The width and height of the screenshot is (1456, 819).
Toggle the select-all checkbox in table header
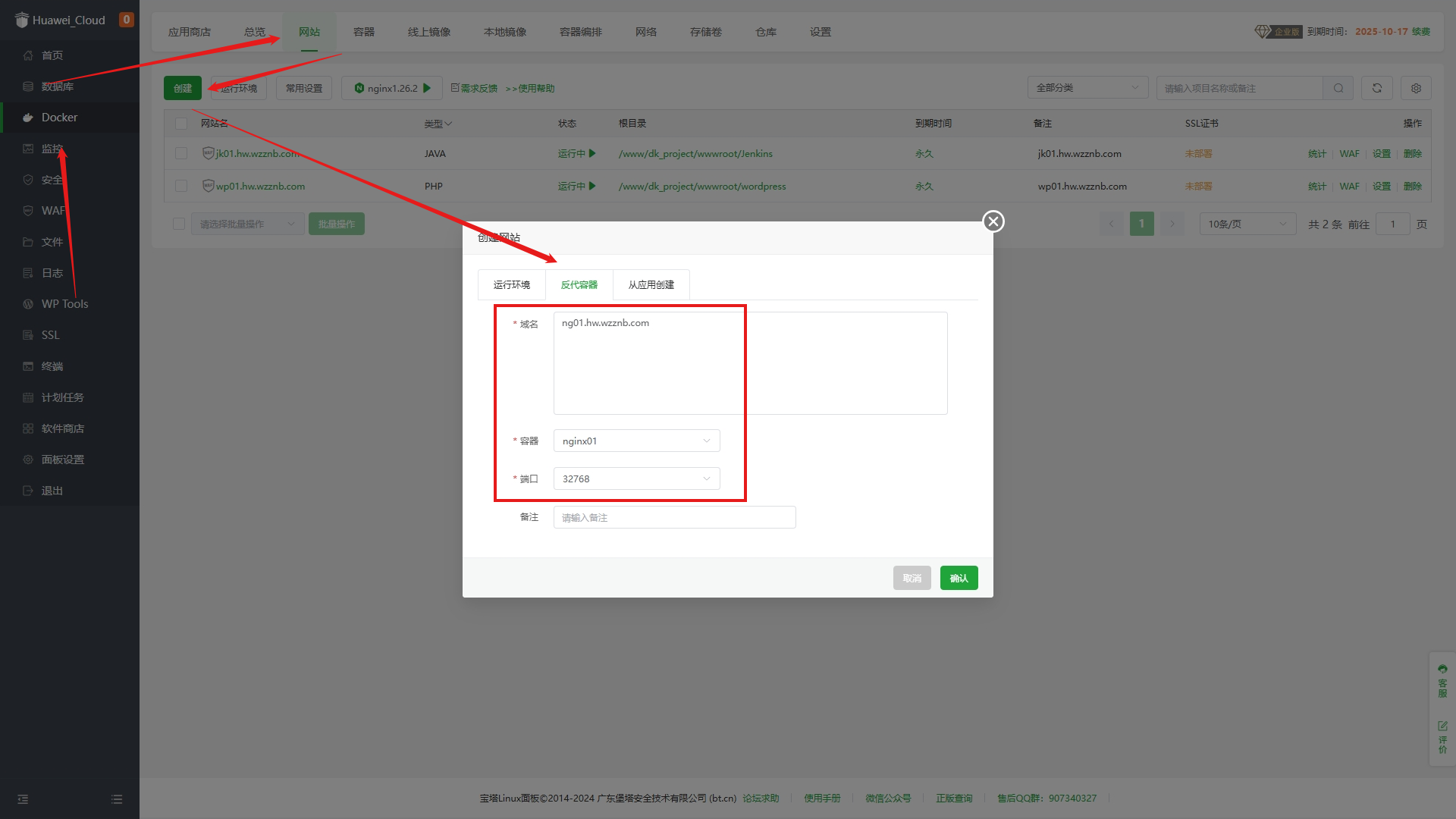pos(181,123)
